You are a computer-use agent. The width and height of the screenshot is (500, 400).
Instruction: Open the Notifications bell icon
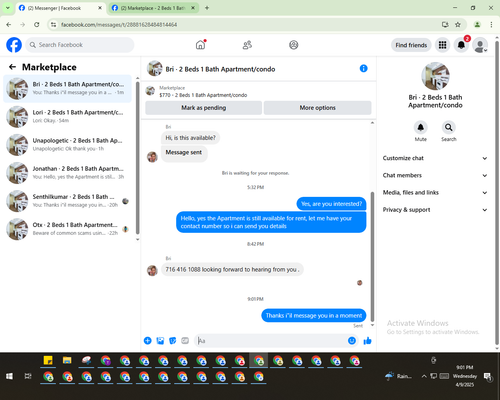point(461,45)
